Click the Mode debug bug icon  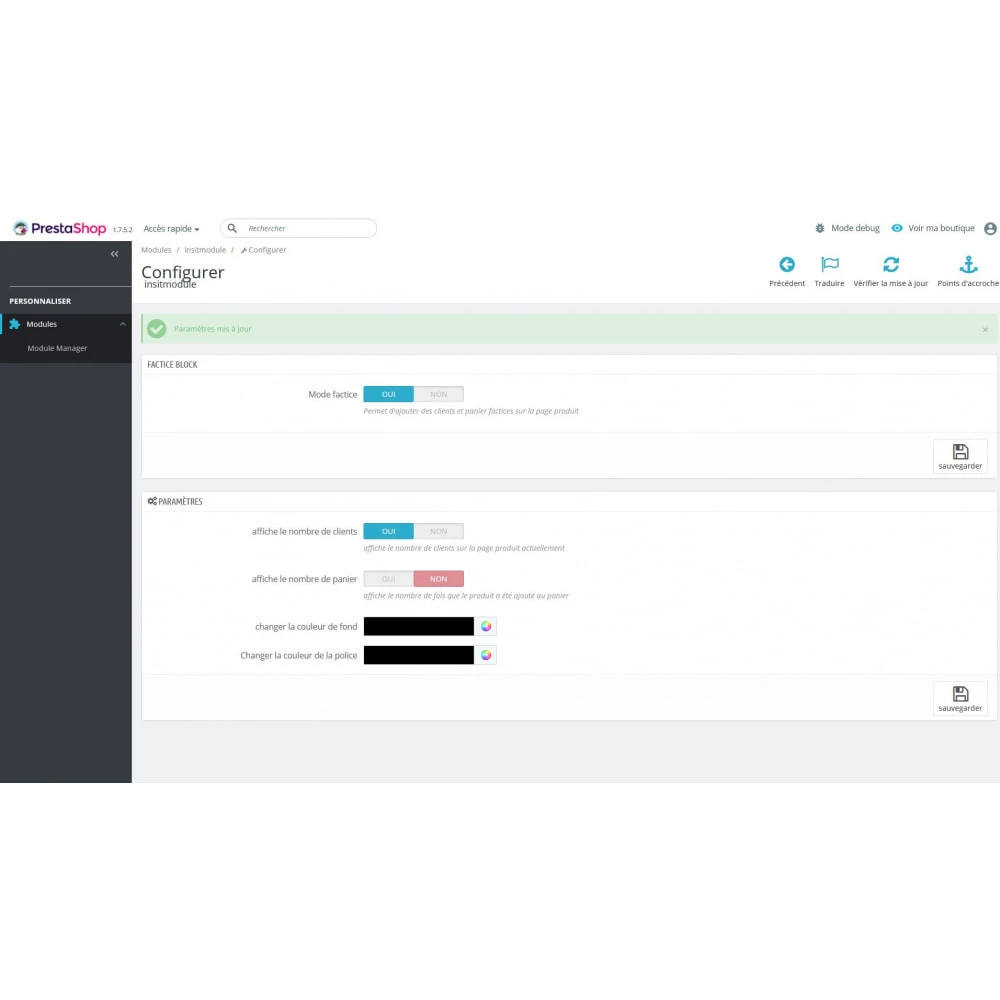(820, 229)
